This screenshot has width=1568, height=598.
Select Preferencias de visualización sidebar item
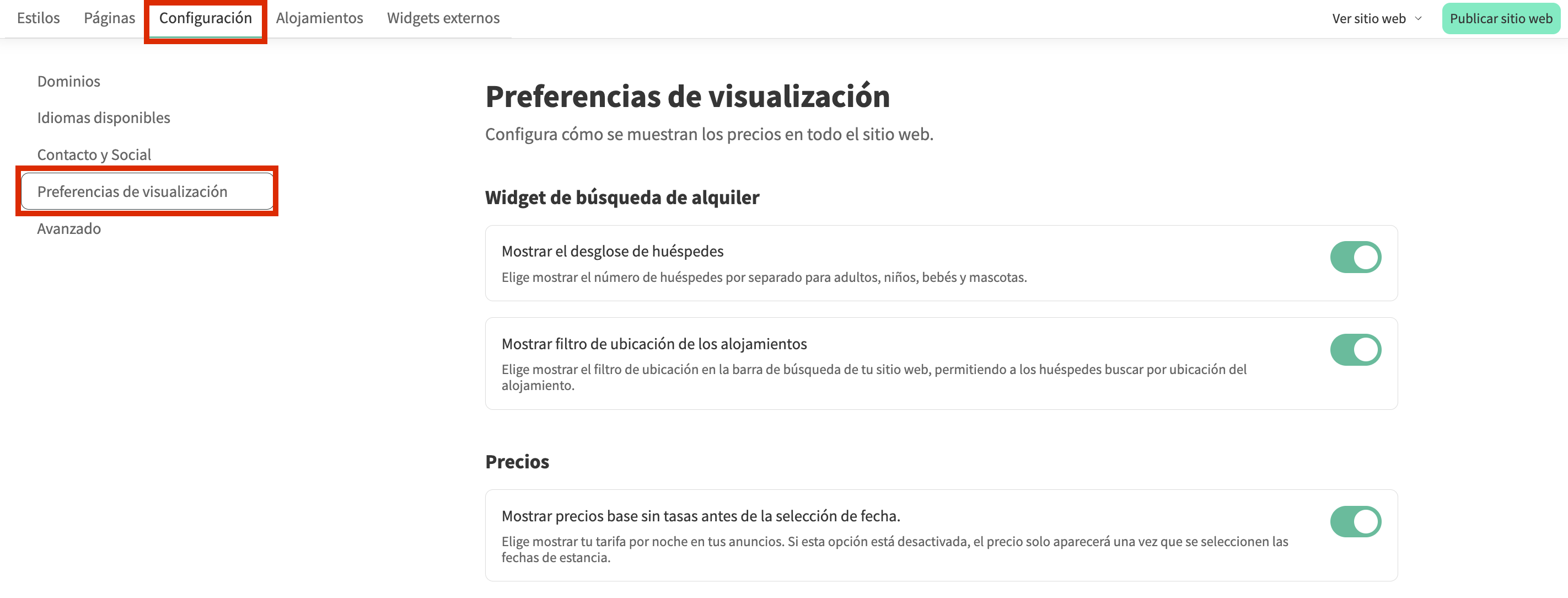point(132,192)
